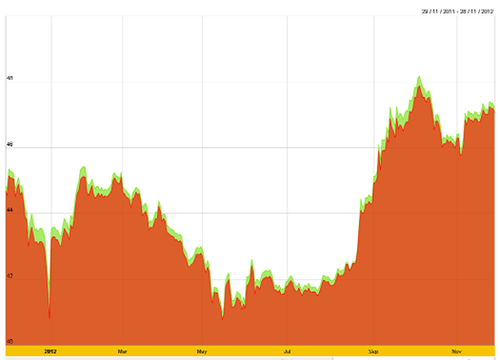Click the 48 value on the price axis
Image resolution: width=500 pixels, height=360 pixels.
tap(10, 78)
